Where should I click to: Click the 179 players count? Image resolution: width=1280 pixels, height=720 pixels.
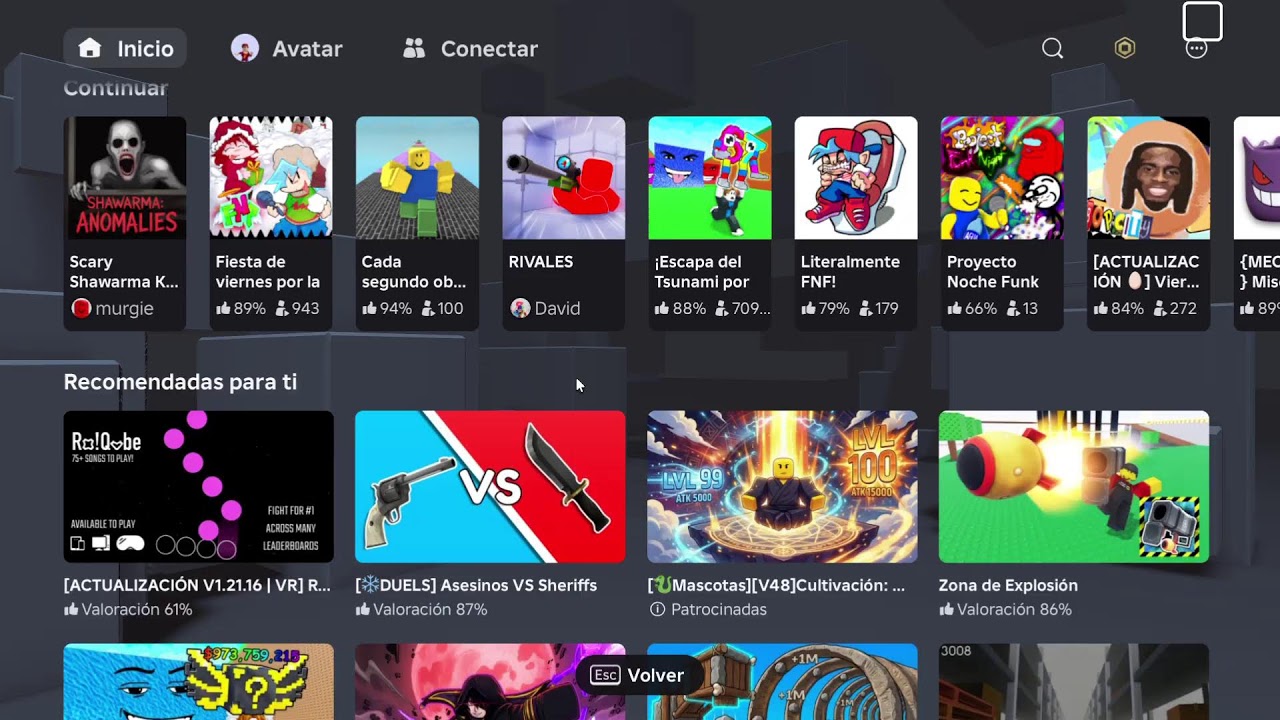coord(879,309)
